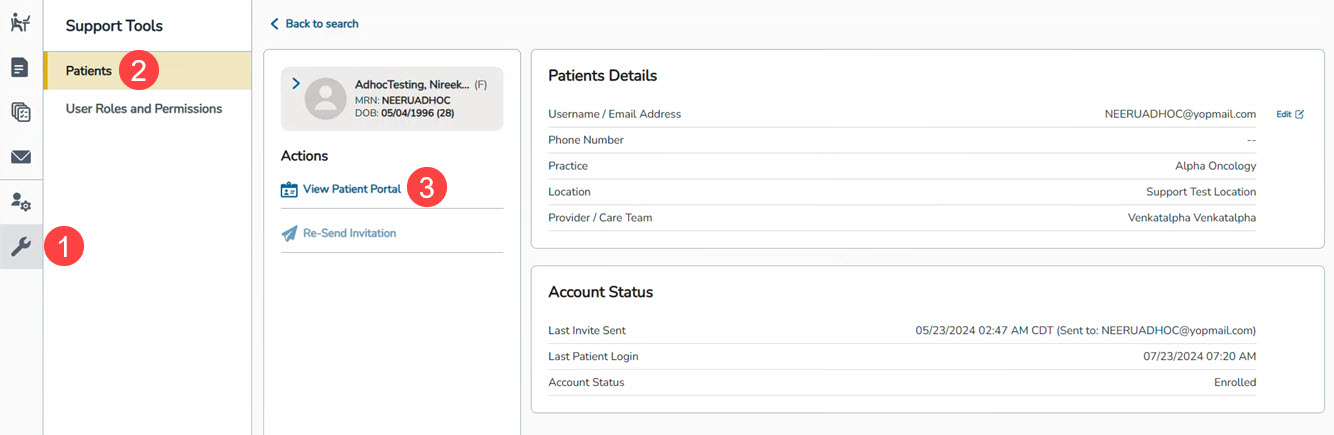This screenshot has height=435, width=1334.
Task: Go back via Back to search link
Action: point(321,24)
